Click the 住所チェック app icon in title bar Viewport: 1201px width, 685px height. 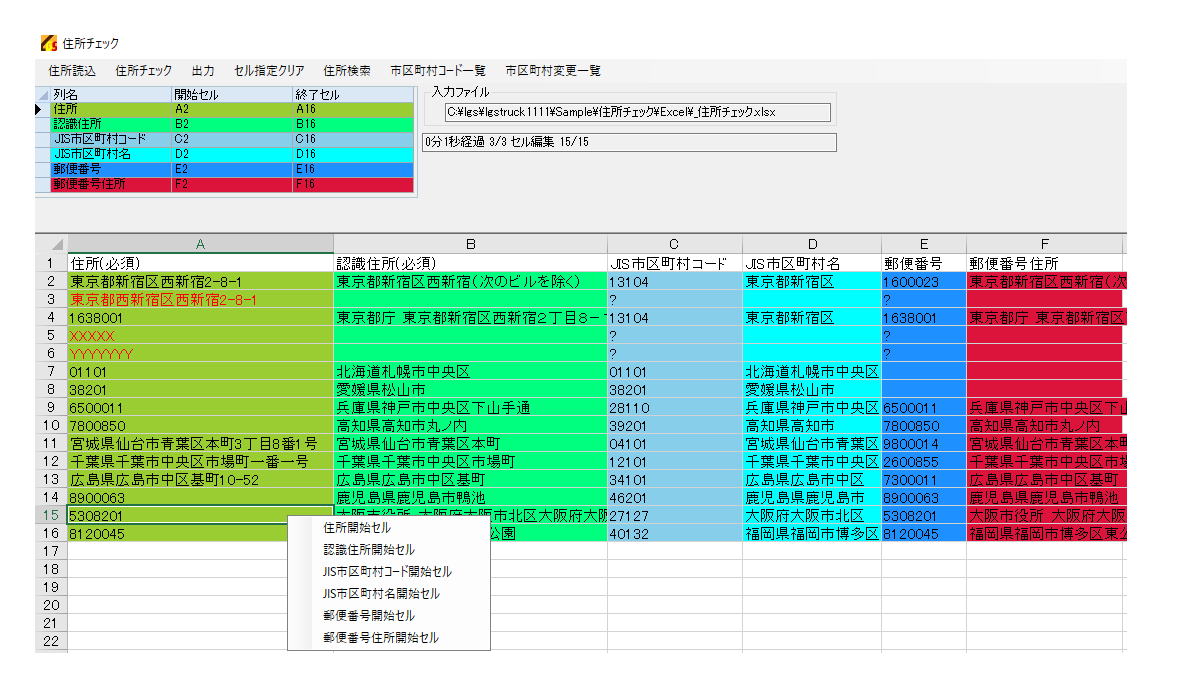pos(47,43)
